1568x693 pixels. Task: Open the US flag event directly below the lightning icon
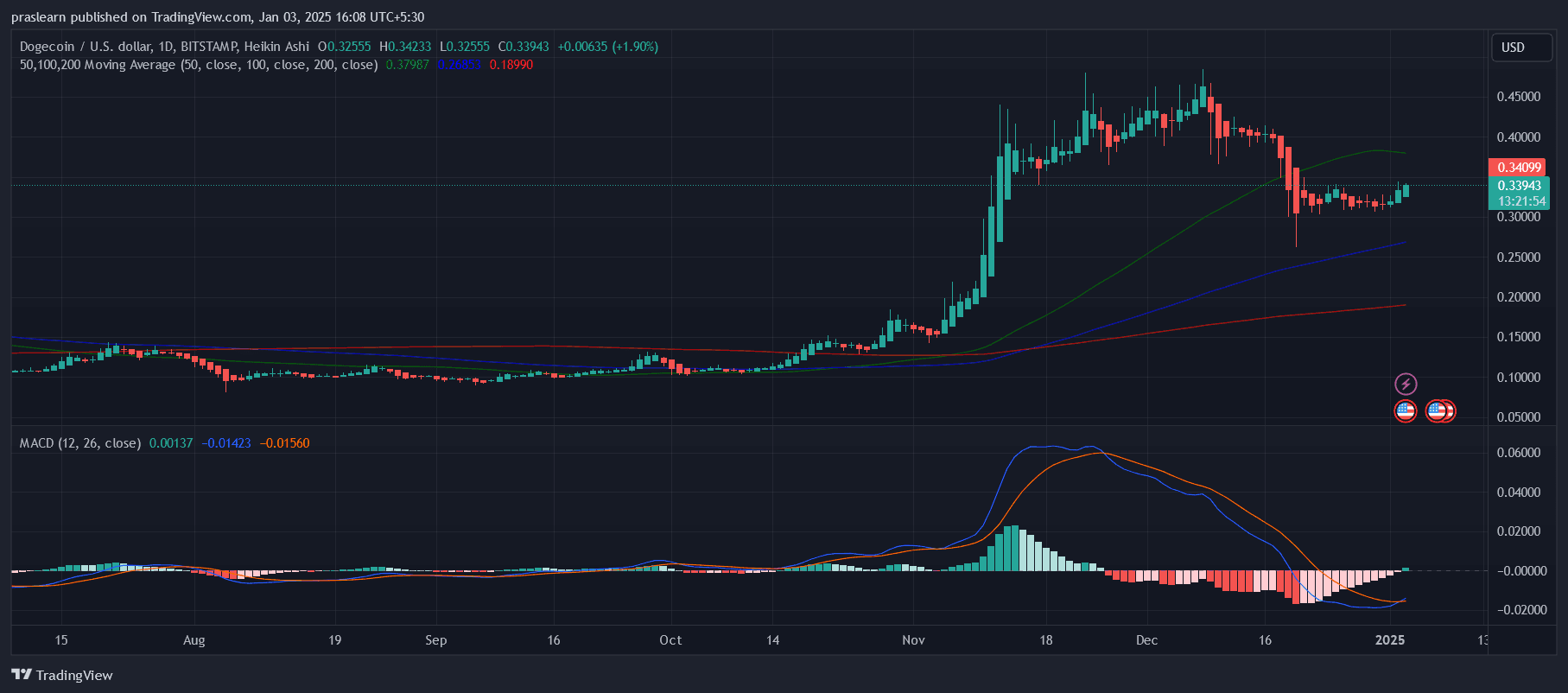(x=1406, y=411)
